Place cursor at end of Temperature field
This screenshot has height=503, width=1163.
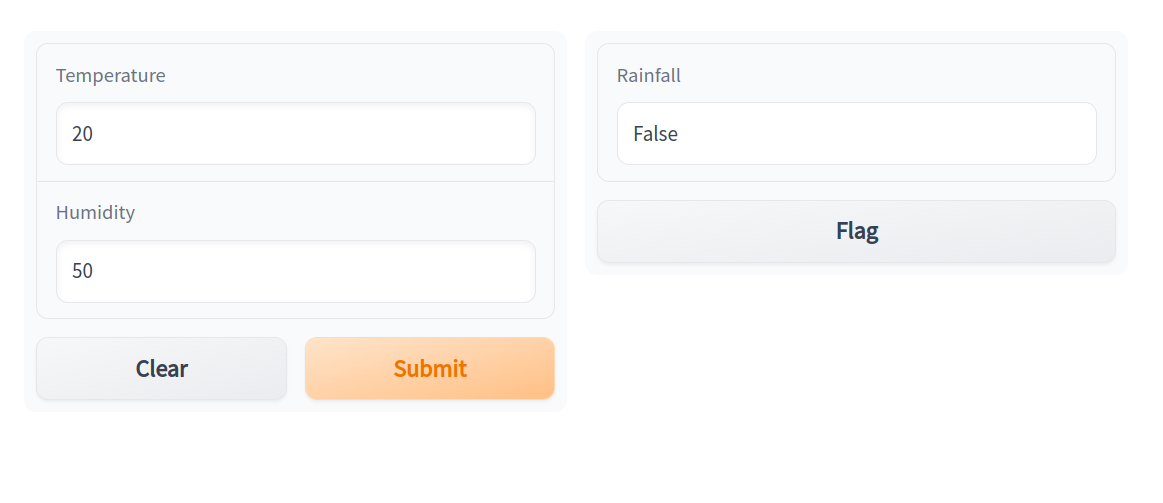[500, 133]
